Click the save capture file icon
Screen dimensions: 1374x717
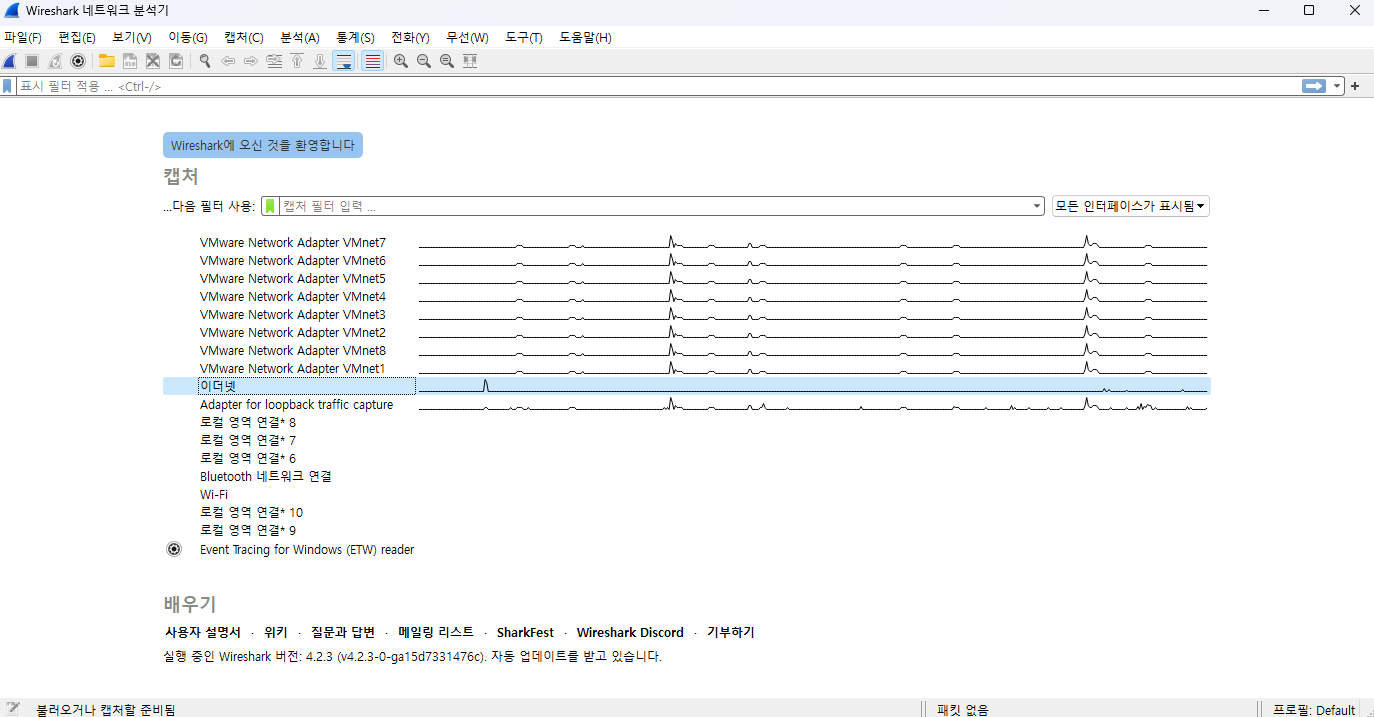tap(130, 61)
